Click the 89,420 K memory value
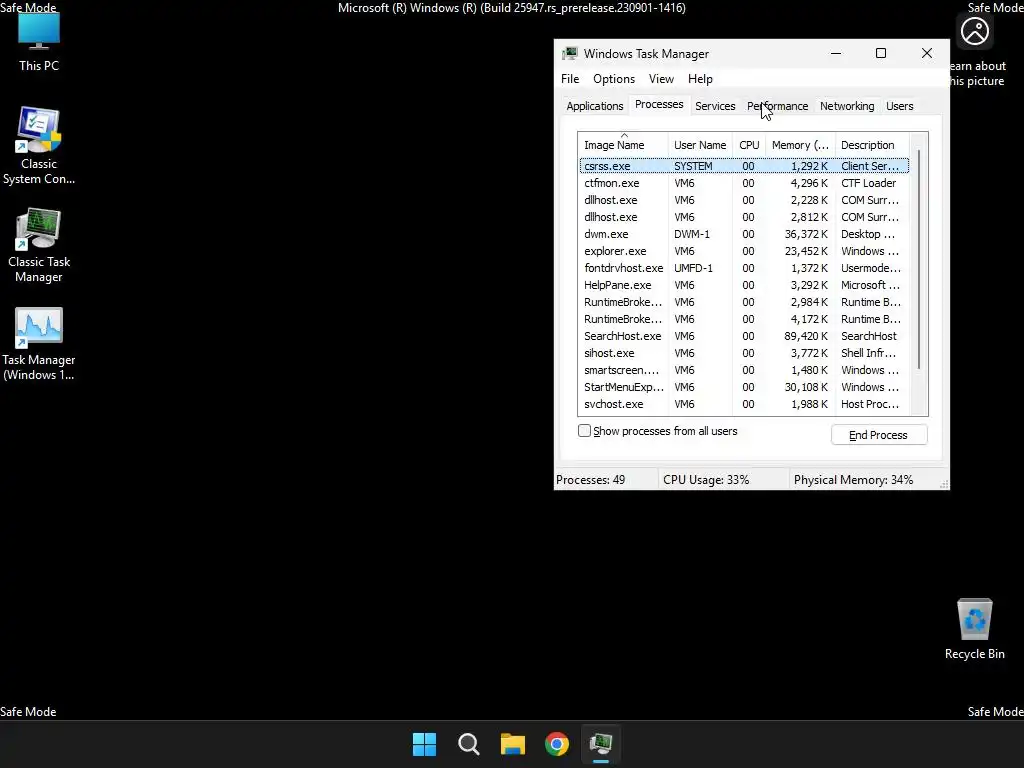 point(806,336)
